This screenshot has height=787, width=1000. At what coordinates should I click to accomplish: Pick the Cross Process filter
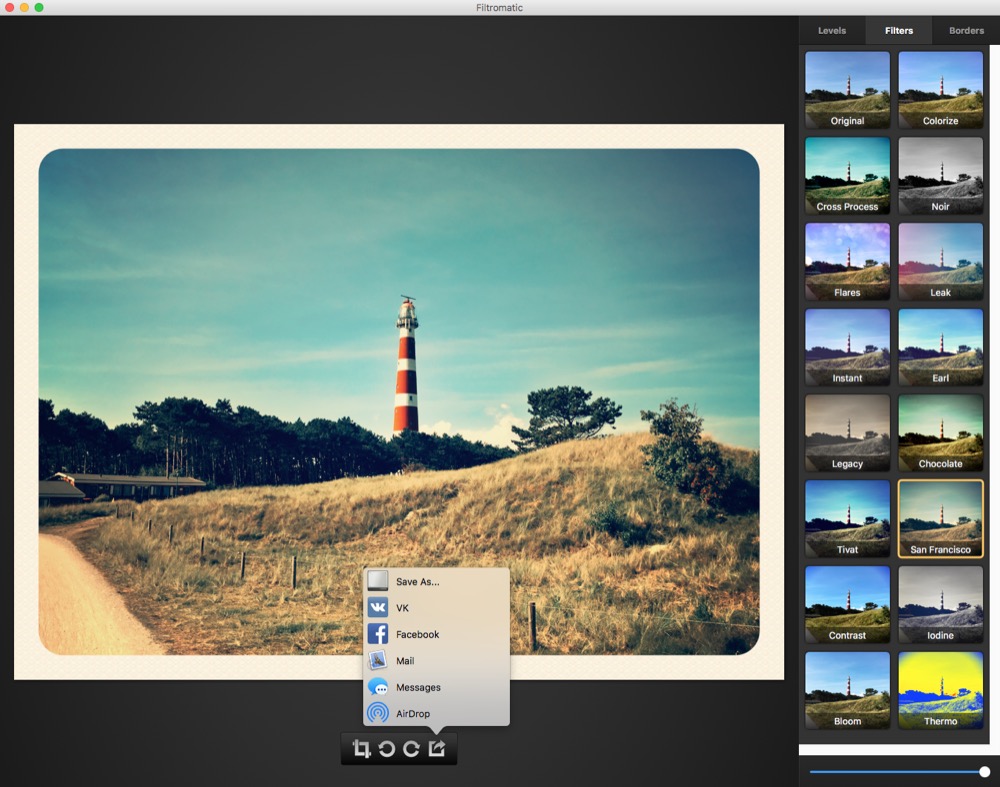pyautogui.click(x=847, y=175)
